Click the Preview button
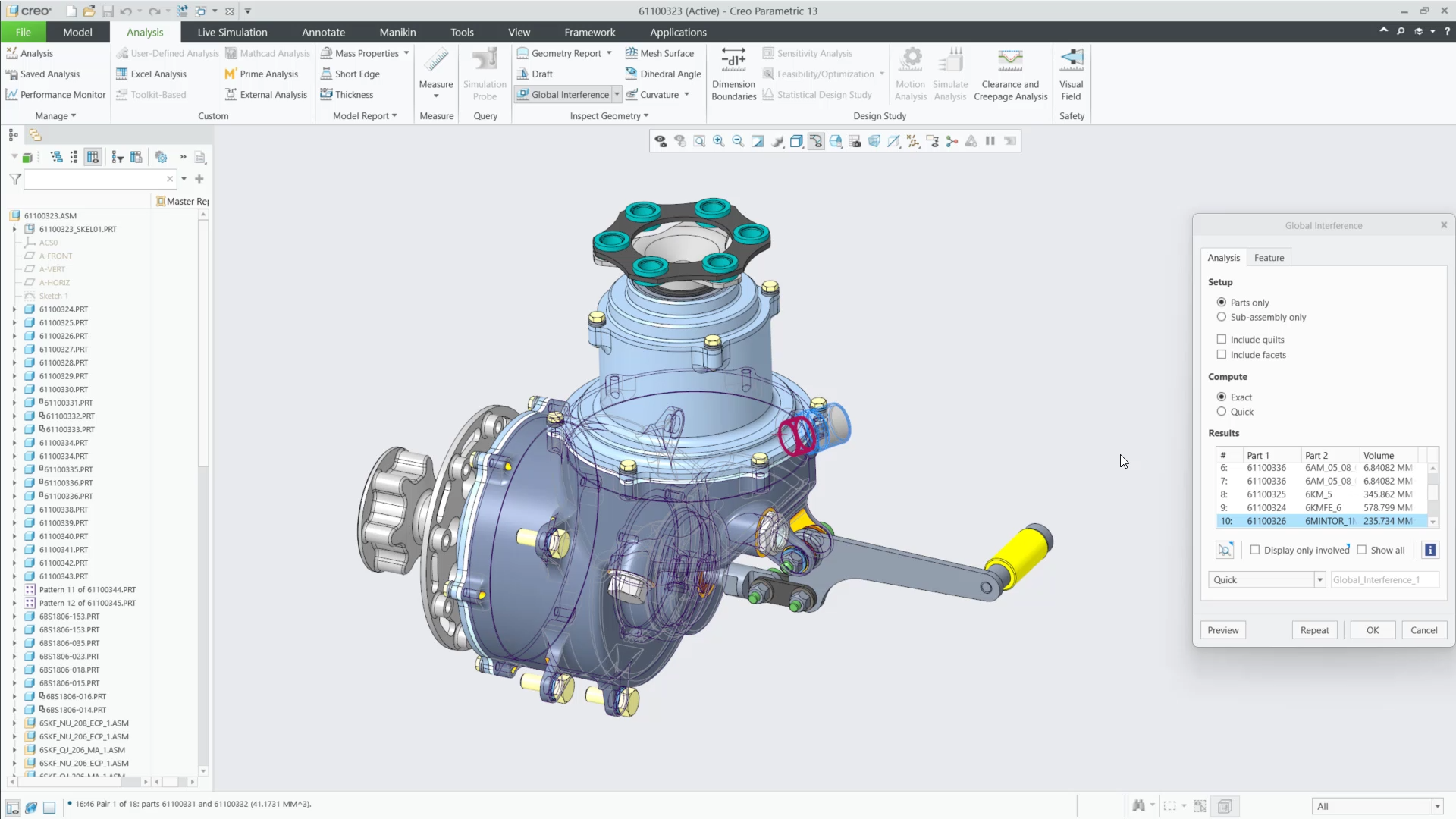 point(1222,630)
